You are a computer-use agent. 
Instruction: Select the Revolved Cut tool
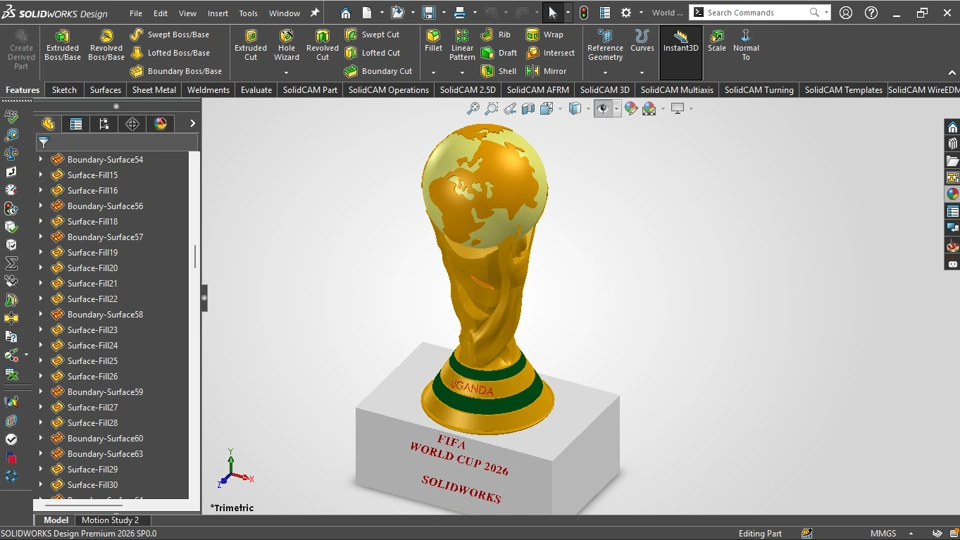[322, 45]
